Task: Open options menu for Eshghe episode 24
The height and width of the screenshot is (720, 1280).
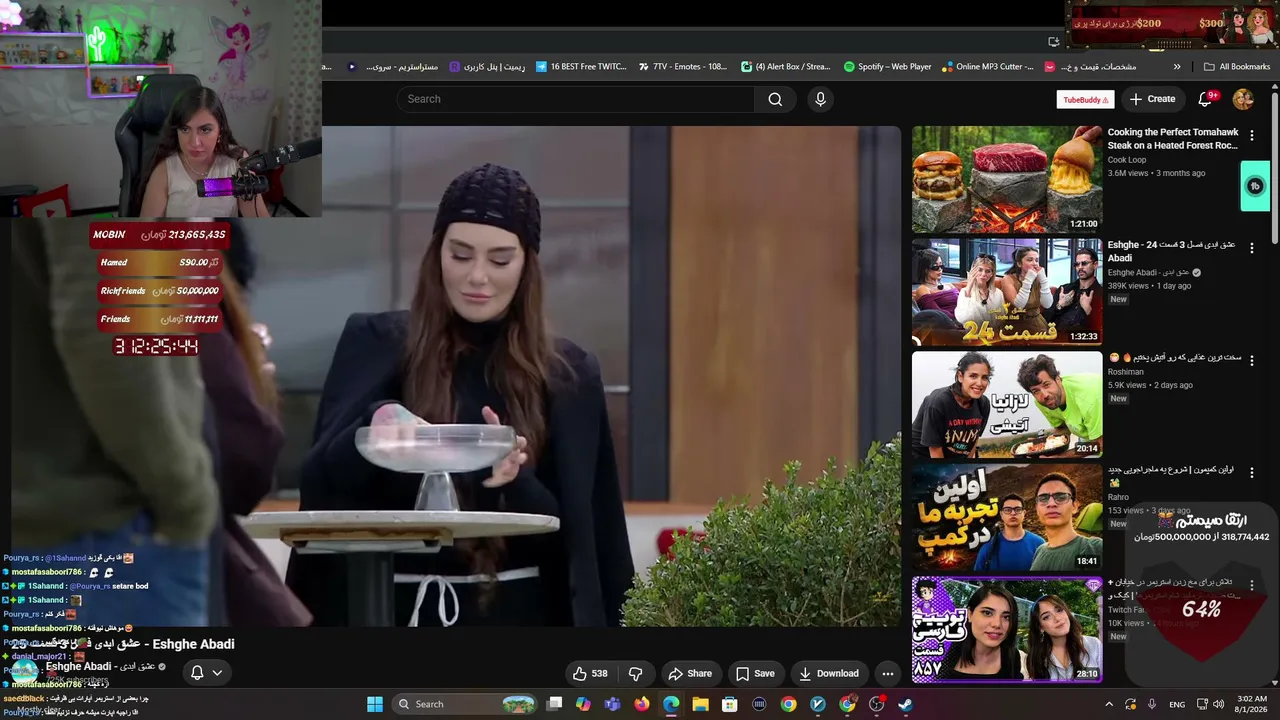Action: 1251,248
